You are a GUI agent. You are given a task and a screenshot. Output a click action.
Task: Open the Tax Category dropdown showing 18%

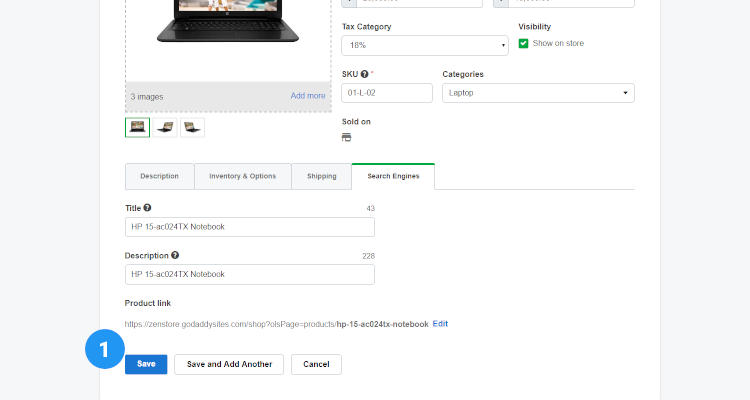[x=425, y=46]
